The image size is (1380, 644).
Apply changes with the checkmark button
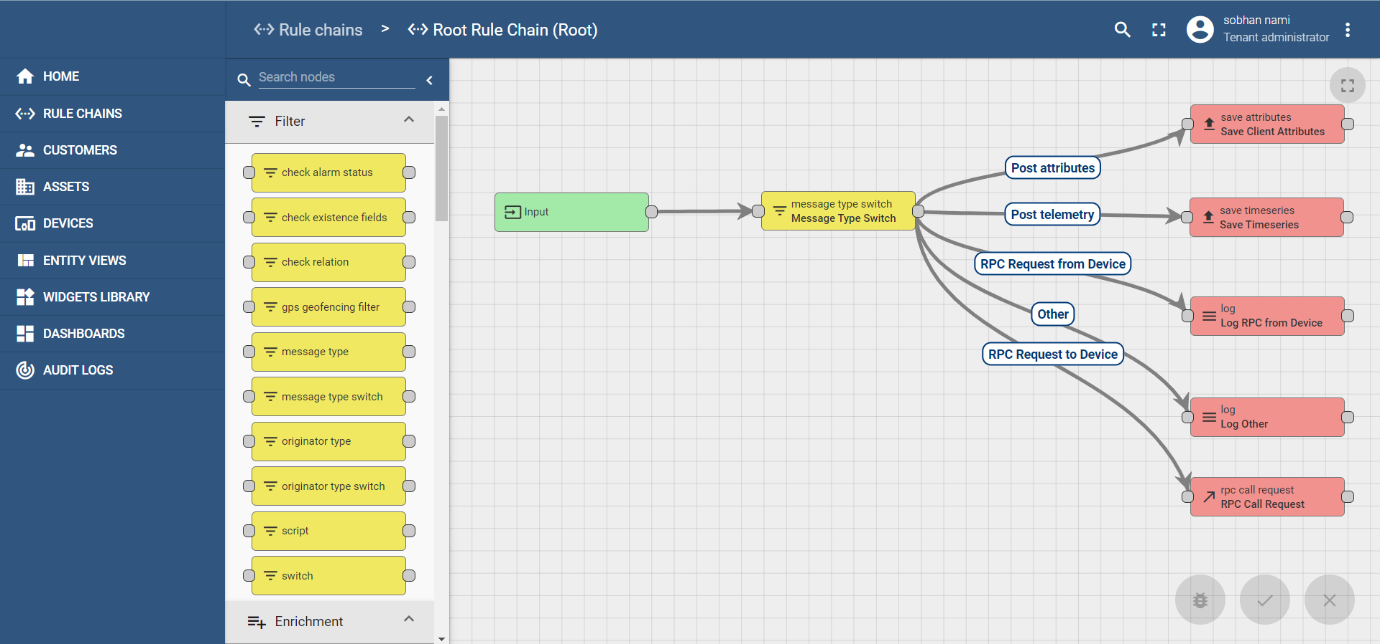[x=1265, y=600]
